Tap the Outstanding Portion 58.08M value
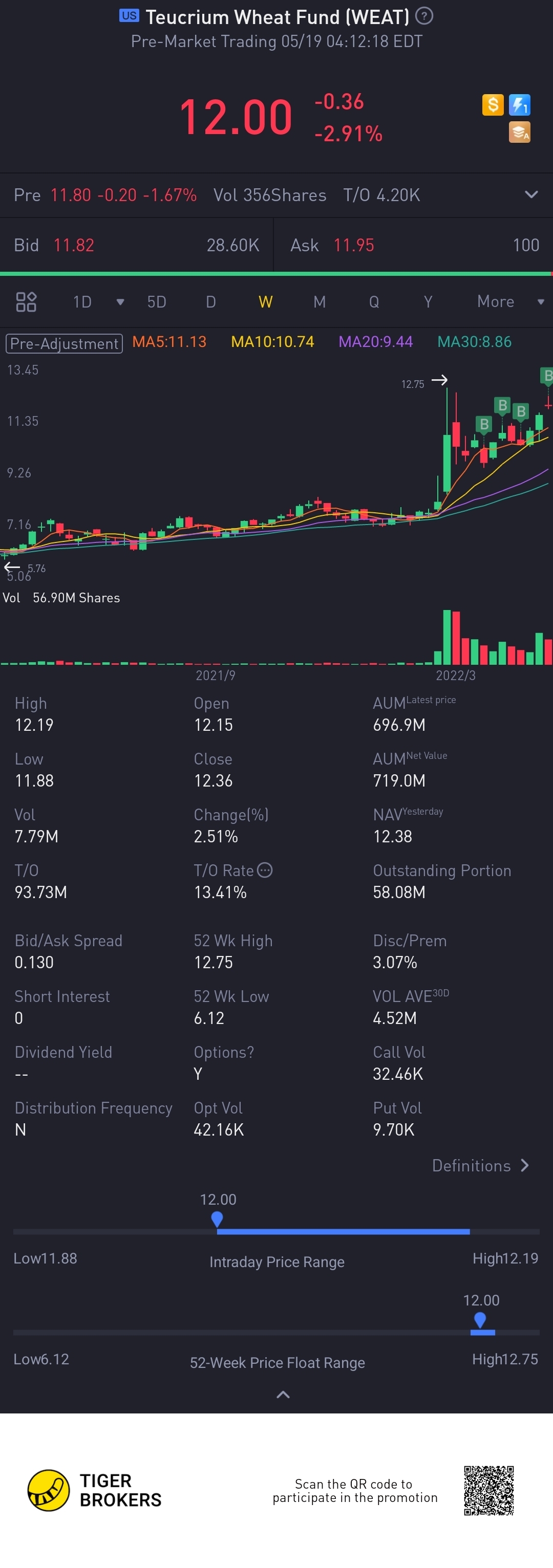This screenshot has height=1568, width=553. coord(399,892)
